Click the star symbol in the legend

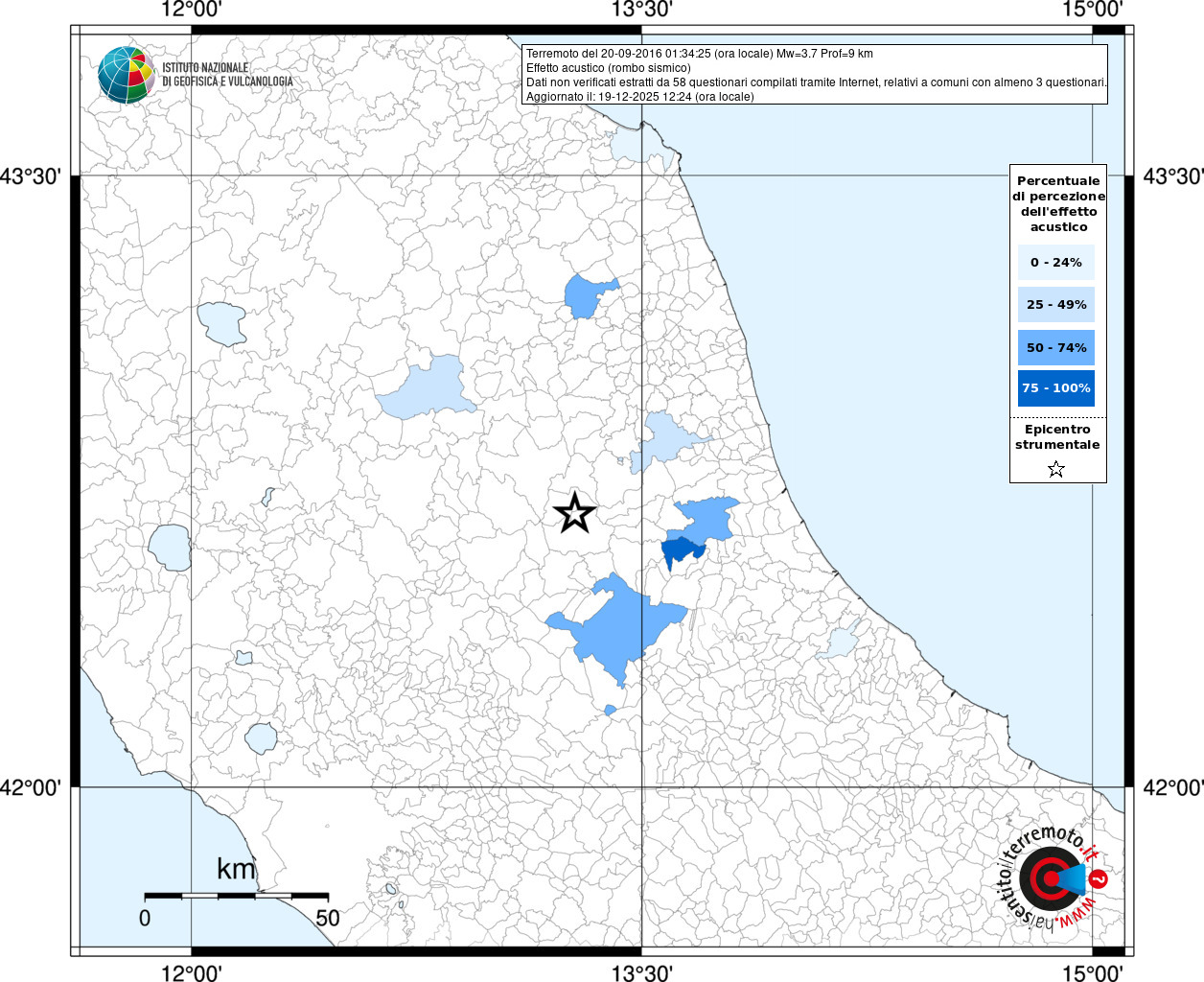[1056, 469]
